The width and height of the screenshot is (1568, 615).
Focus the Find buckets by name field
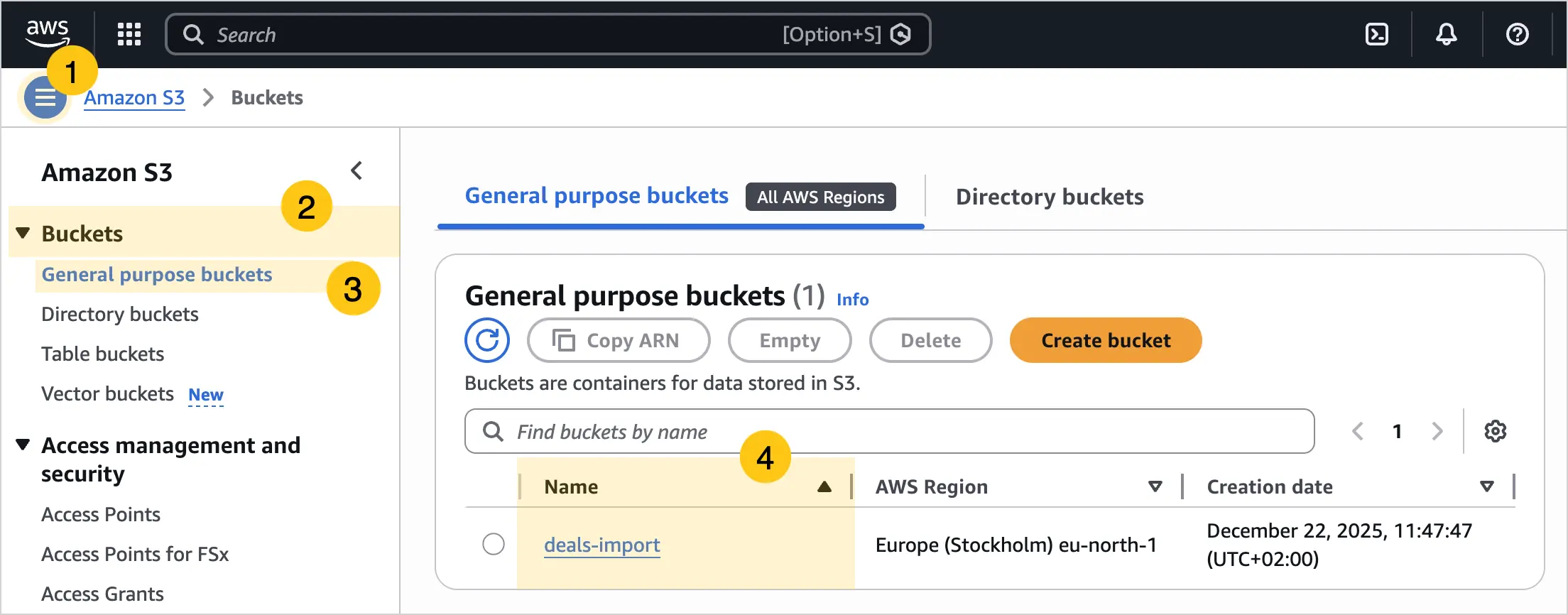[x=890, y=431]
